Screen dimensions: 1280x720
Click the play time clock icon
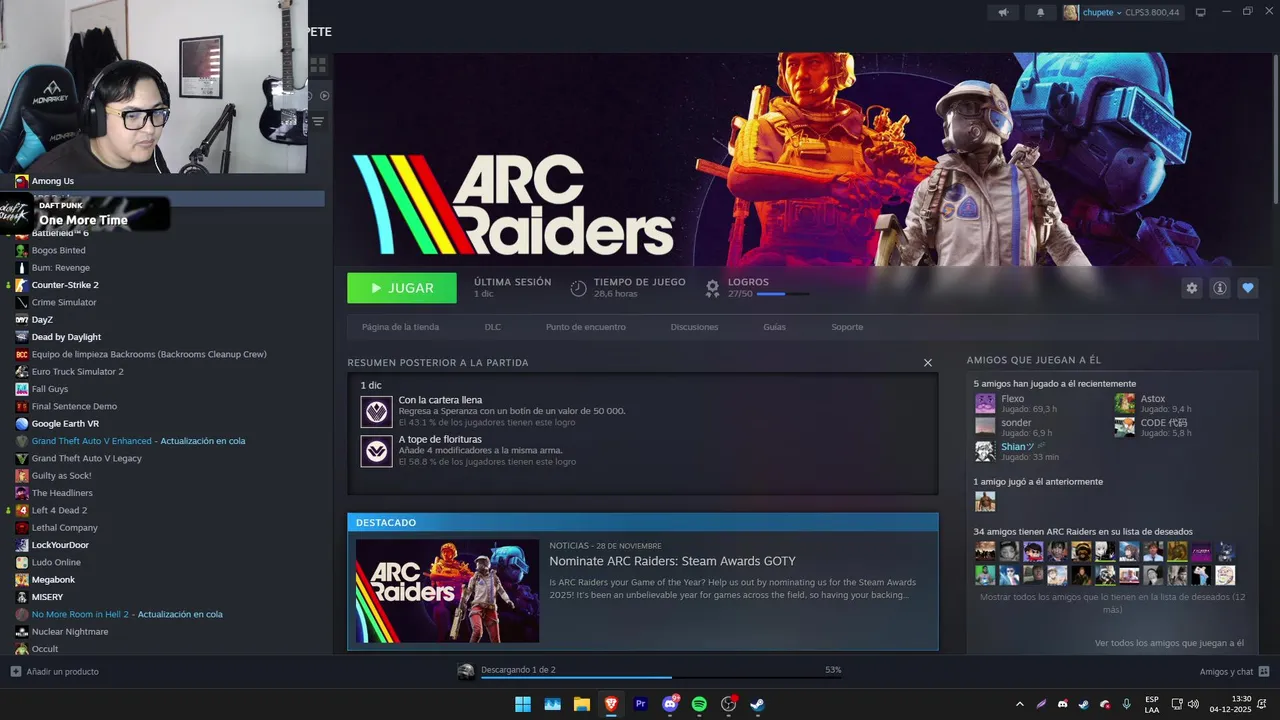point(578,288)
